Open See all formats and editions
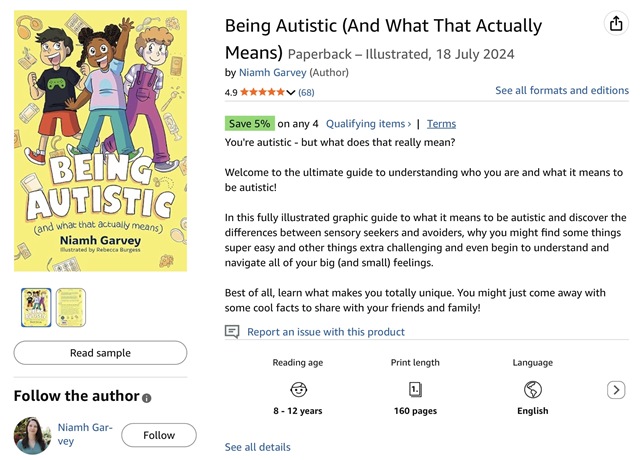The width and height of the screenshot is (640, 460). point(562,91)
